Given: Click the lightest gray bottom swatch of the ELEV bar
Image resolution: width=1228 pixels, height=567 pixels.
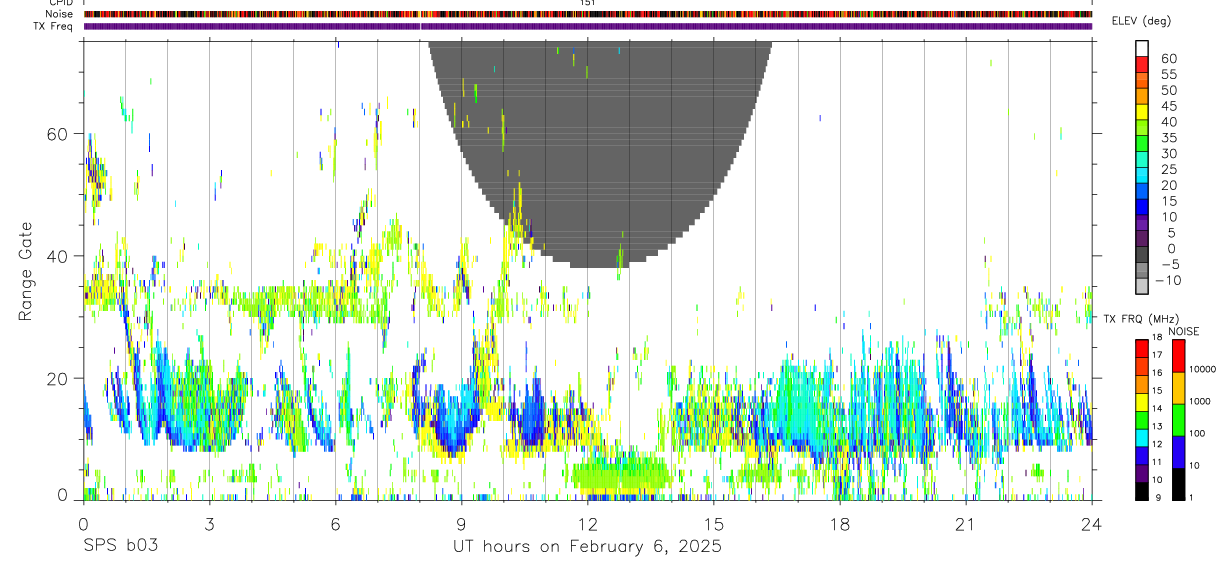Looking at the screenshot, I should pyautogui.click(x=1142, y=287).
